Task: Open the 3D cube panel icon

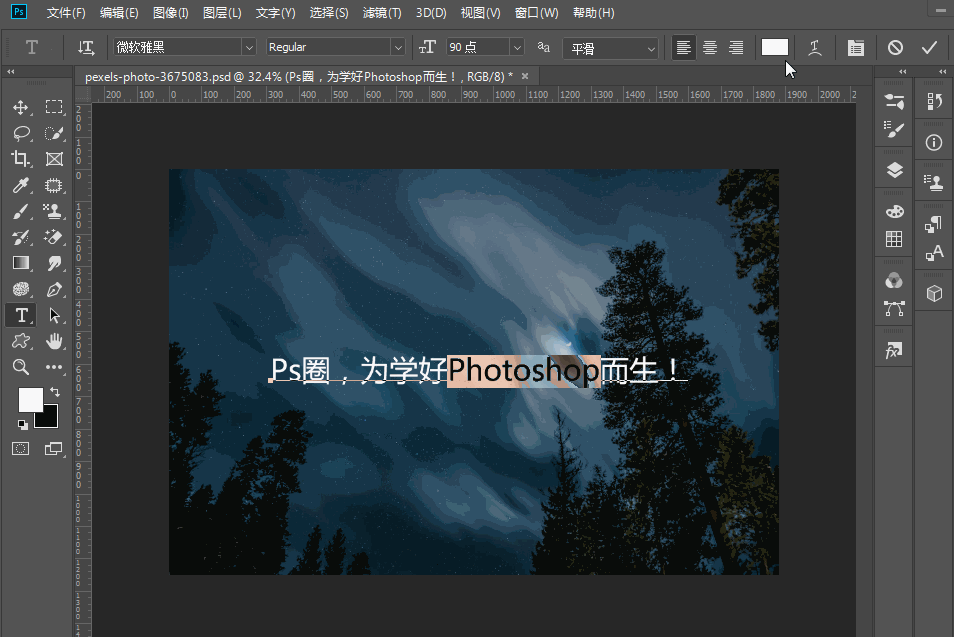Action: [x=934, y=294]
